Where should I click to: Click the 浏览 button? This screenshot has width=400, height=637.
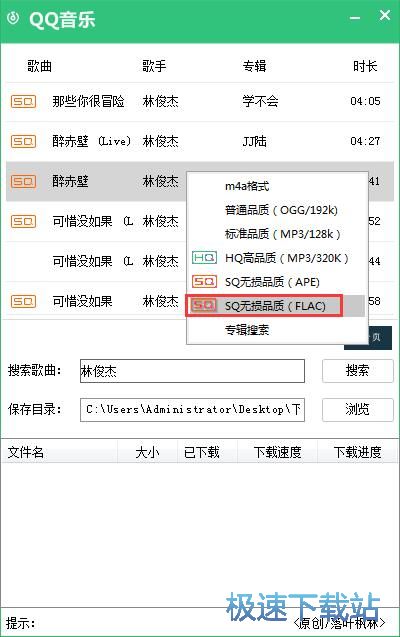tap(358, 410)
